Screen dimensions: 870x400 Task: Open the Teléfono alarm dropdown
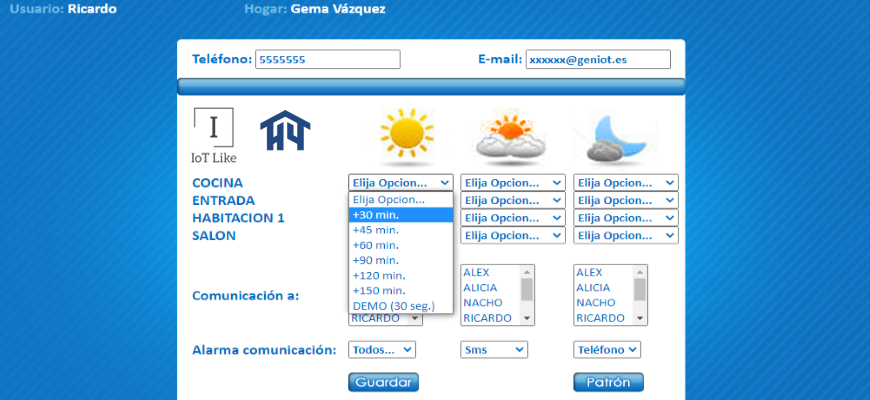[607, 350]
